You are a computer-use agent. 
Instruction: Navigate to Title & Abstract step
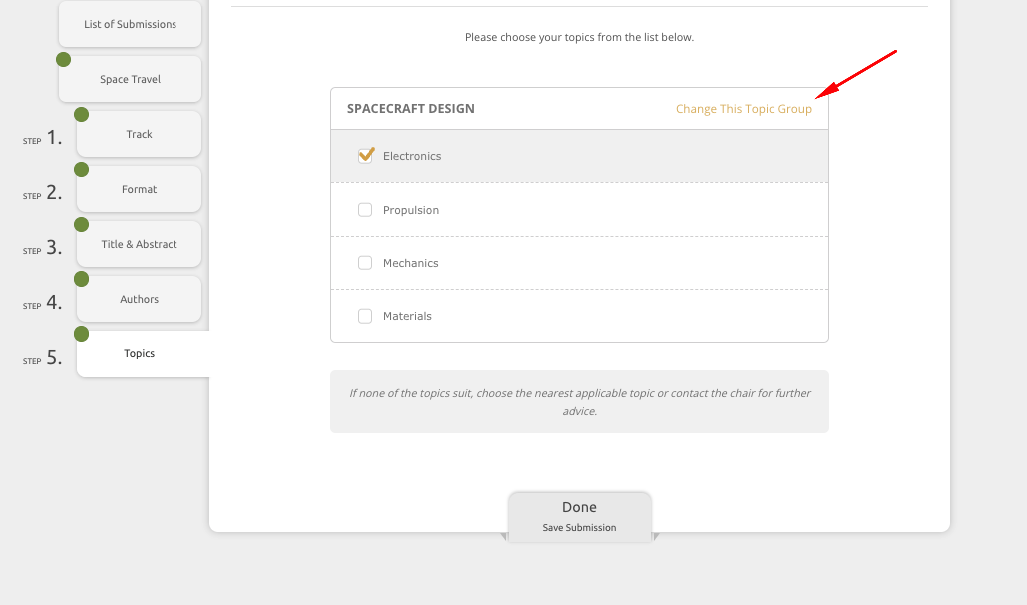[x=139, y=244]
